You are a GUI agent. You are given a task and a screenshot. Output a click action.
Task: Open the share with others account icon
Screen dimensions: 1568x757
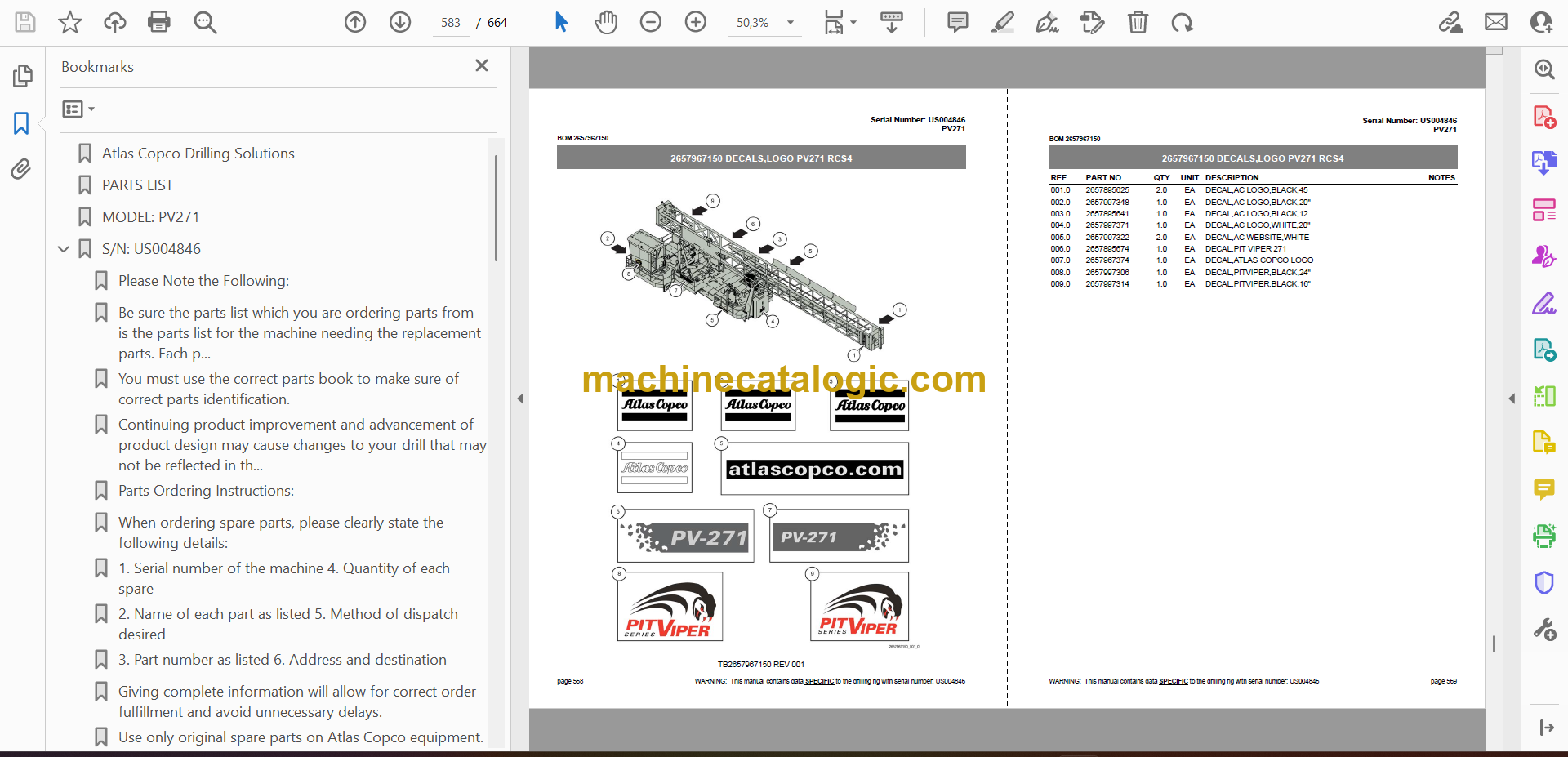1541,22
